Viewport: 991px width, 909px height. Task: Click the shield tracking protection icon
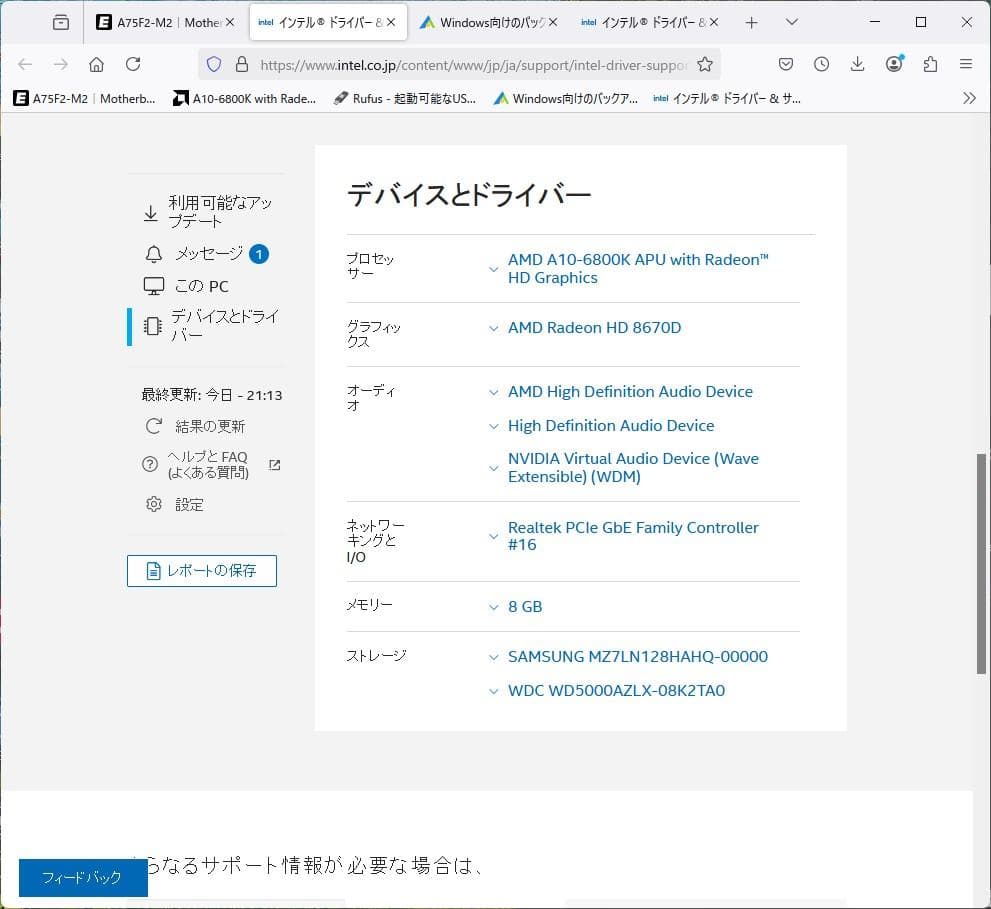pyautogui.click(x=214, y=62)
